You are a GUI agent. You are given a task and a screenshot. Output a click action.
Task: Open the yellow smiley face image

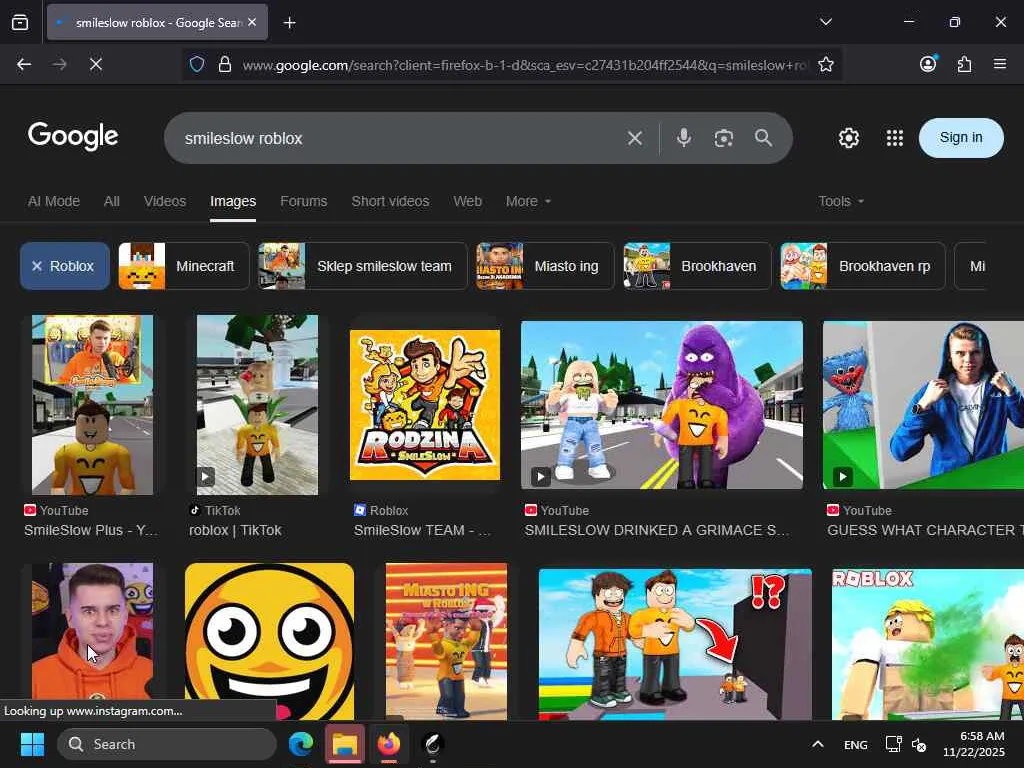(x=269, y=641)
